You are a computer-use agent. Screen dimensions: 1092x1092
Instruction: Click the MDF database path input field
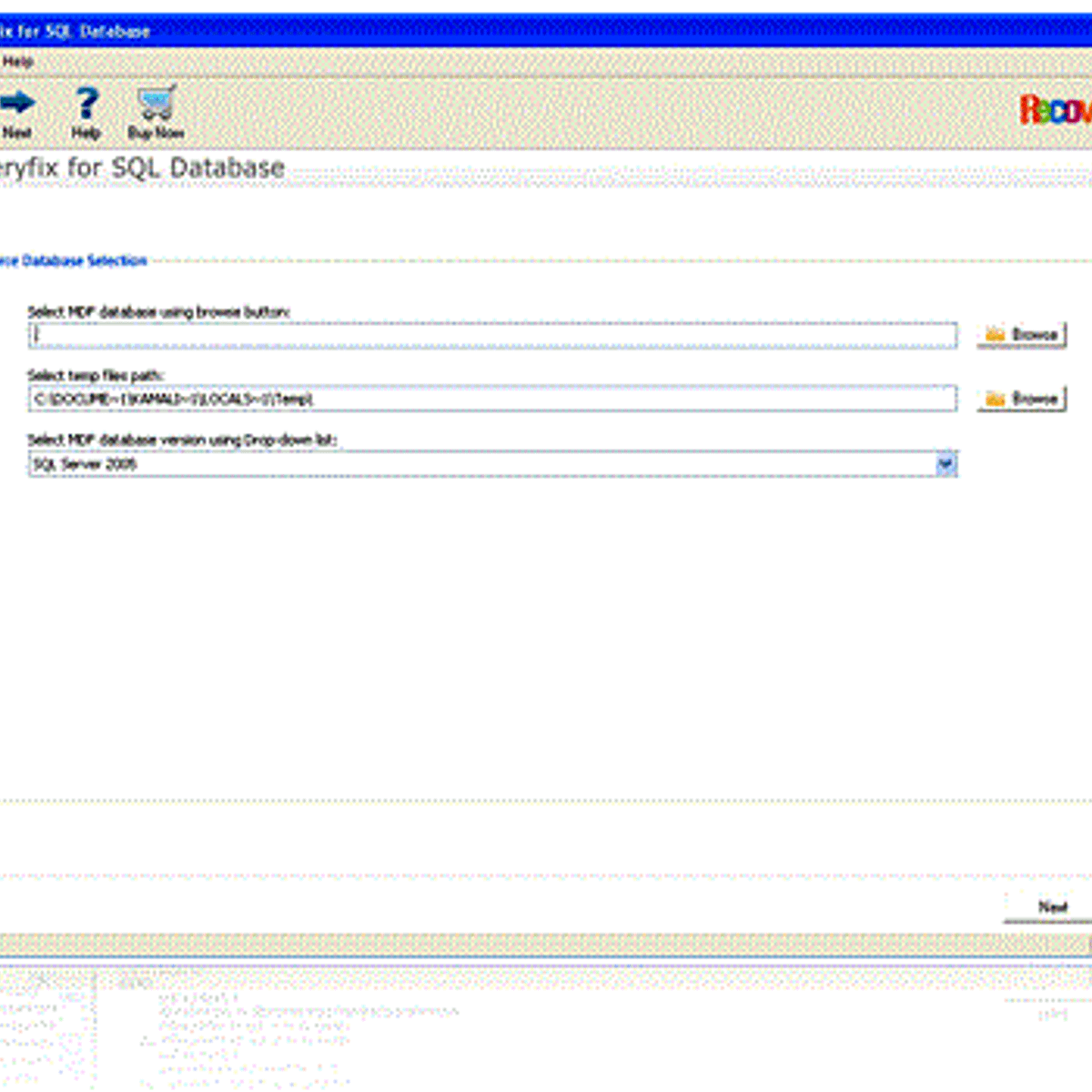[x=491, y=335]
